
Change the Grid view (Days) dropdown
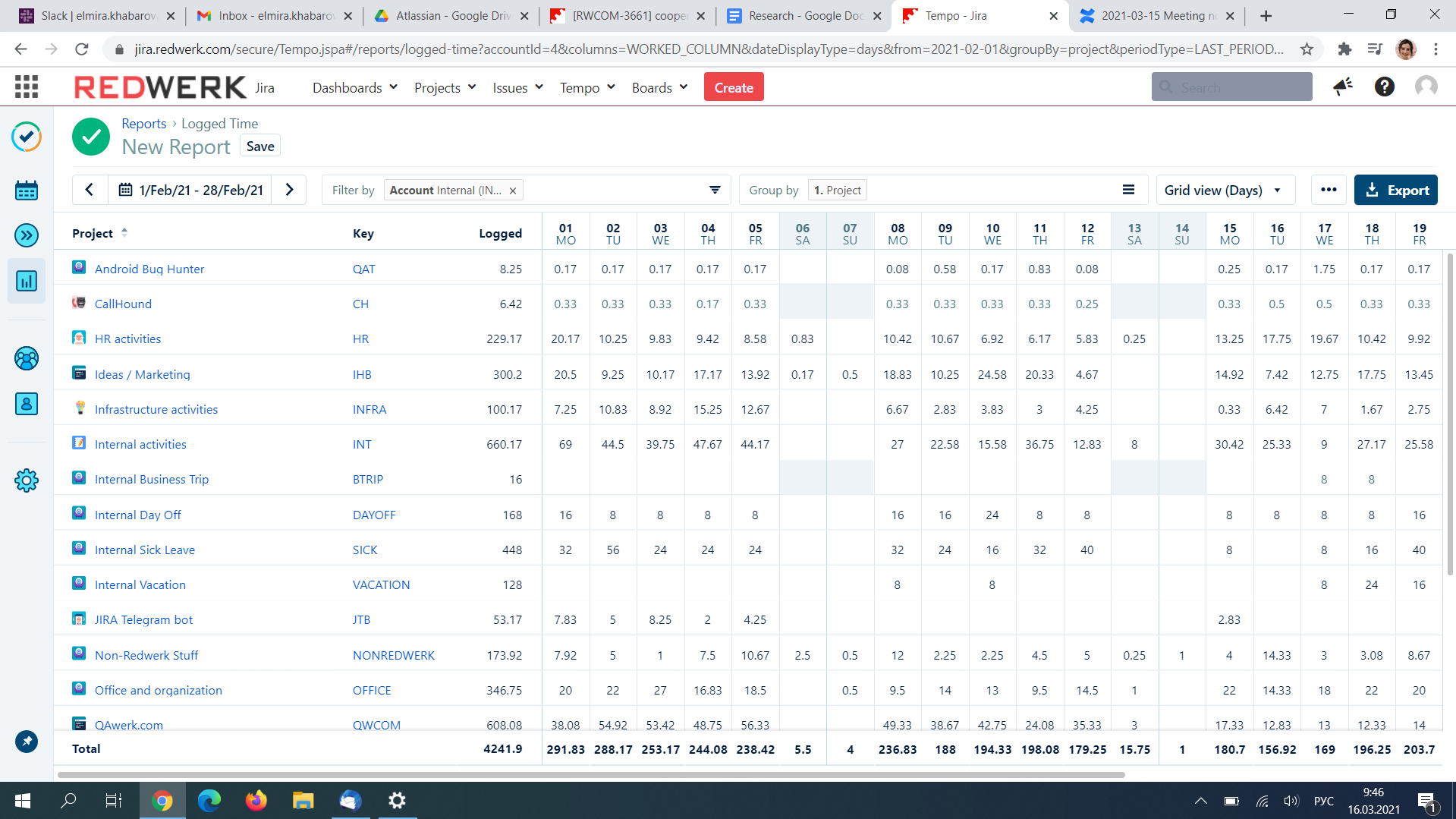[1225, 190]
